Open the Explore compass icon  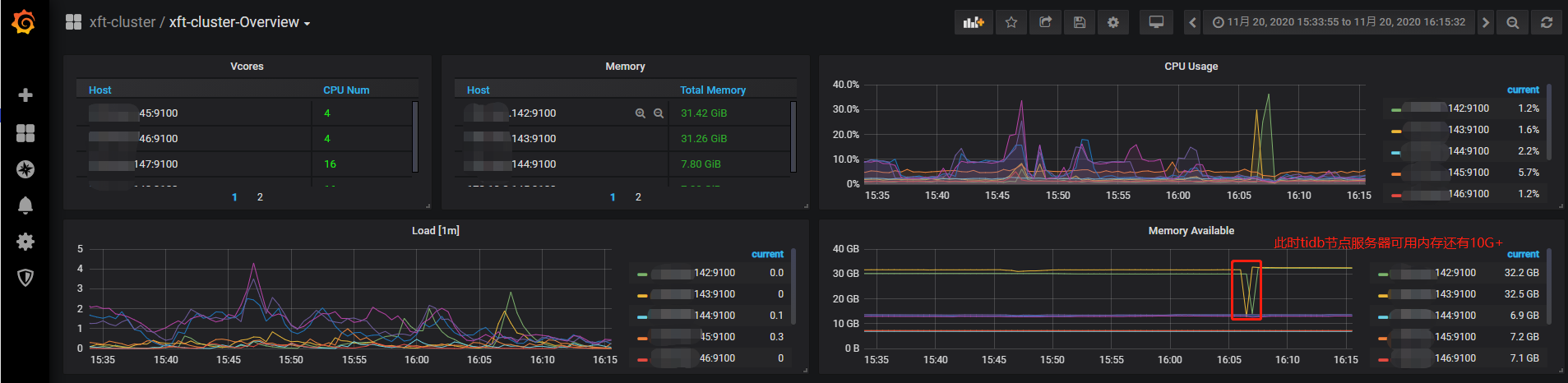coord(25,169)
